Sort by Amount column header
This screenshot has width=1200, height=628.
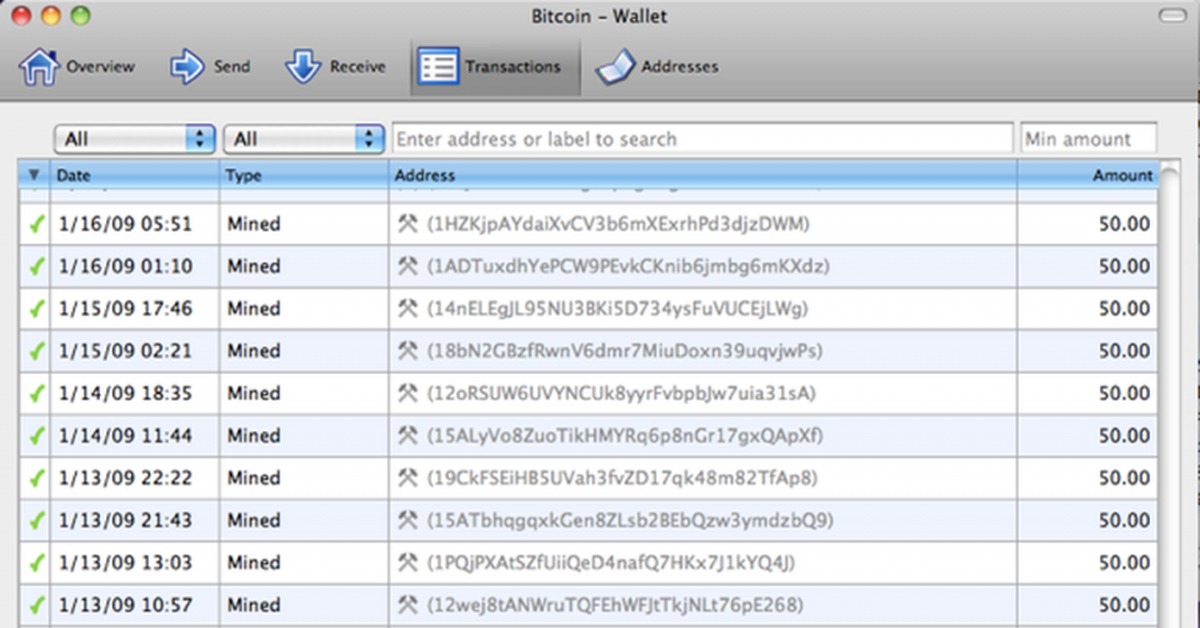pos(1087,175)
